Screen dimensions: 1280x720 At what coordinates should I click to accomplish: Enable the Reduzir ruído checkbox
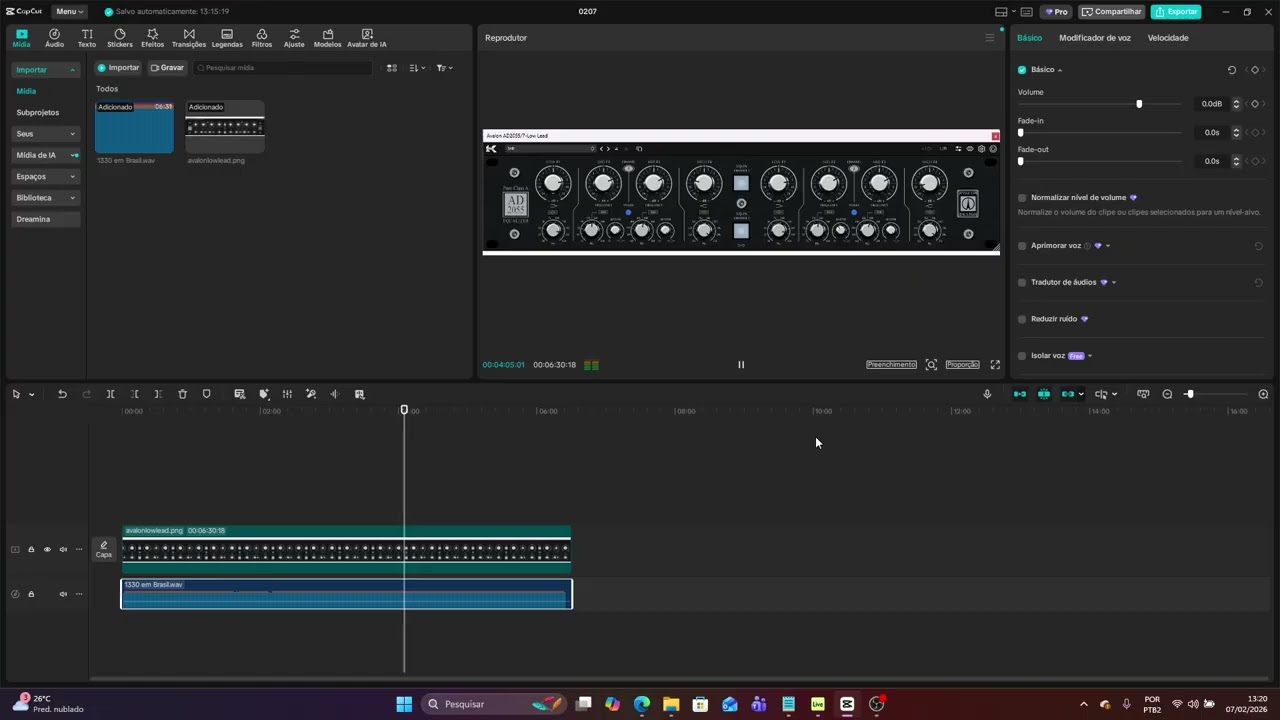coord(1022,319)
